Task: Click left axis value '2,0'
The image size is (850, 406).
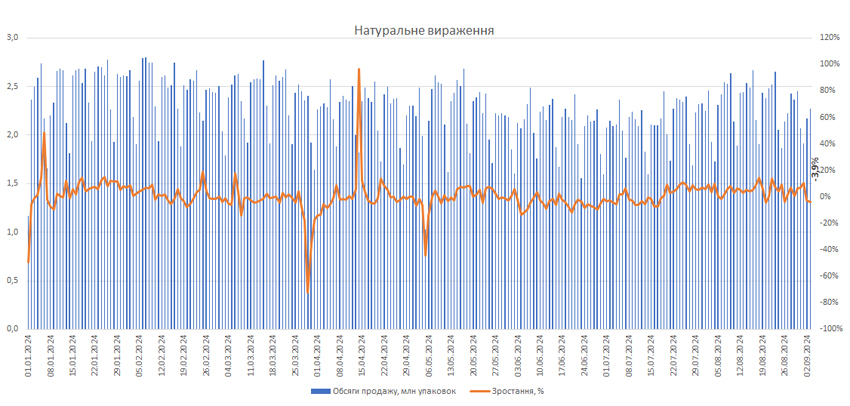Action: [12, 134]
